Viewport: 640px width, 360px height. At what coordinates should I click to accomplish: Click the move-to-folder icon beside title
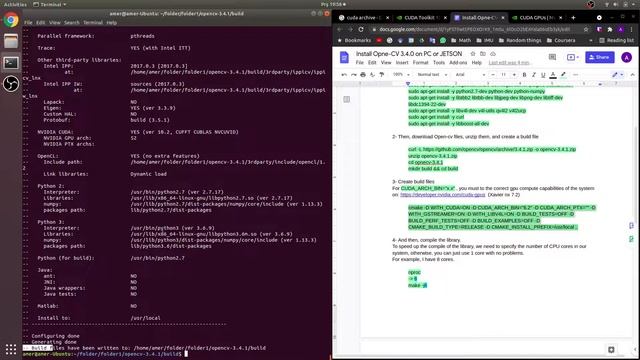(483, 54)
